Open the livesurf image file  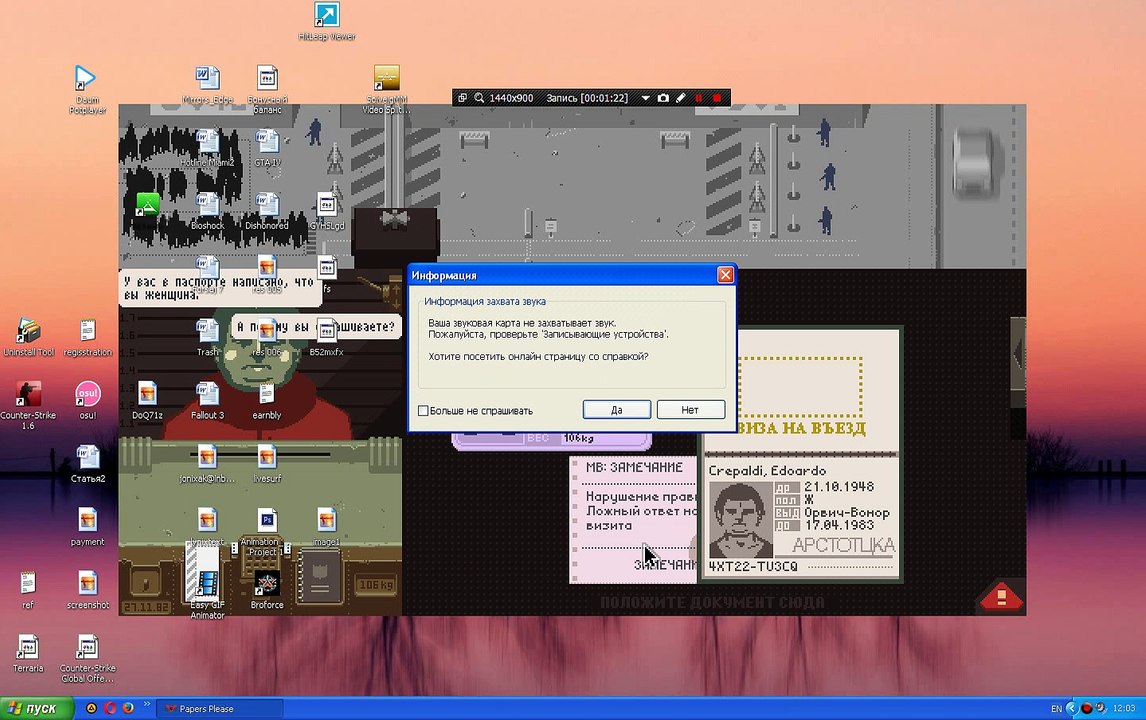(x=267, y=464)
